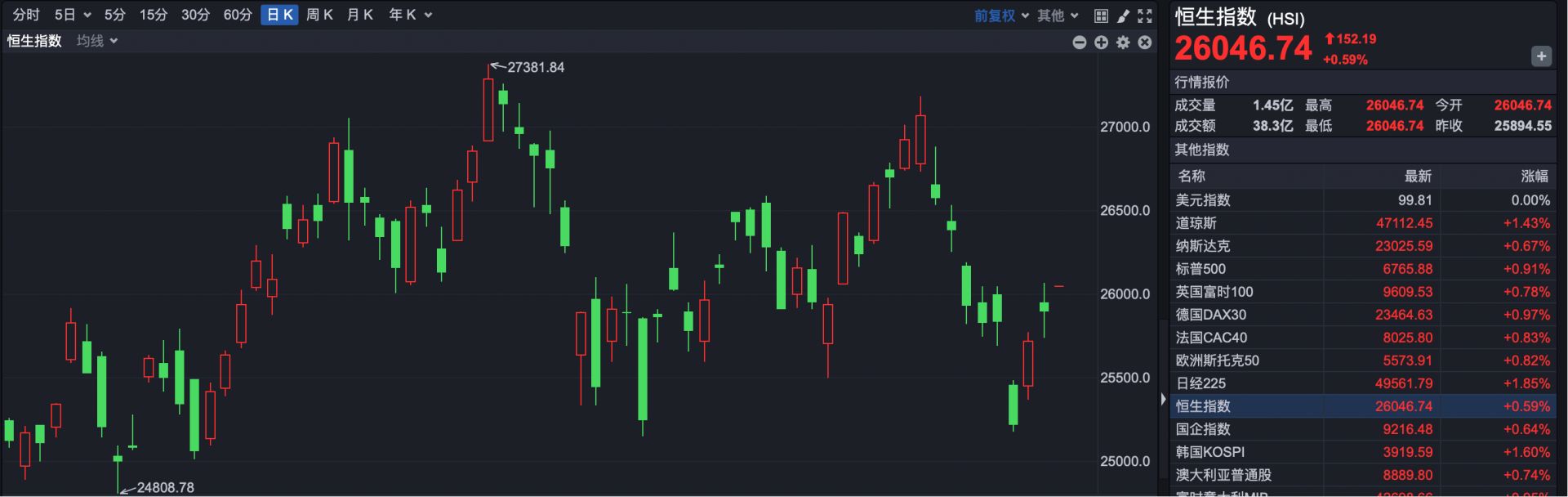This screenshot has height=497, width=1568.
Task: Click the candlestick at the 27381.84 high
Action: (488, 110)
